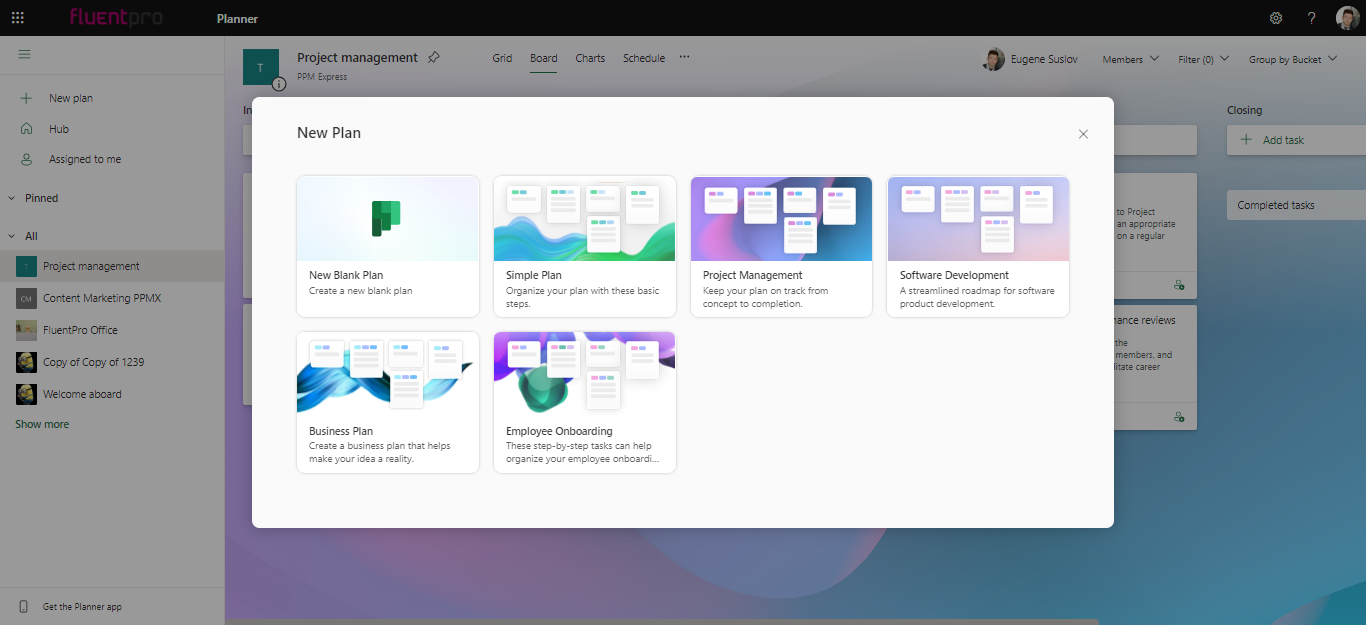Open the settings gear icon
Image resolution: width=1366 pixels, height=625 pixels.
1276,18
